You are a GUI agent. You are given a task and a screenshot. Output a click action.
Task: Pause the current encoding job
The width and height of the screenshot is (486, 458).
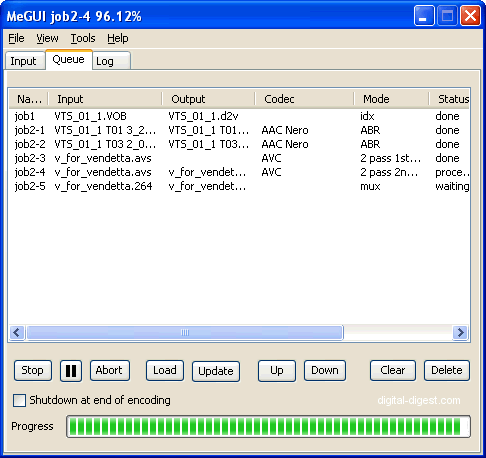click(71, 370)
